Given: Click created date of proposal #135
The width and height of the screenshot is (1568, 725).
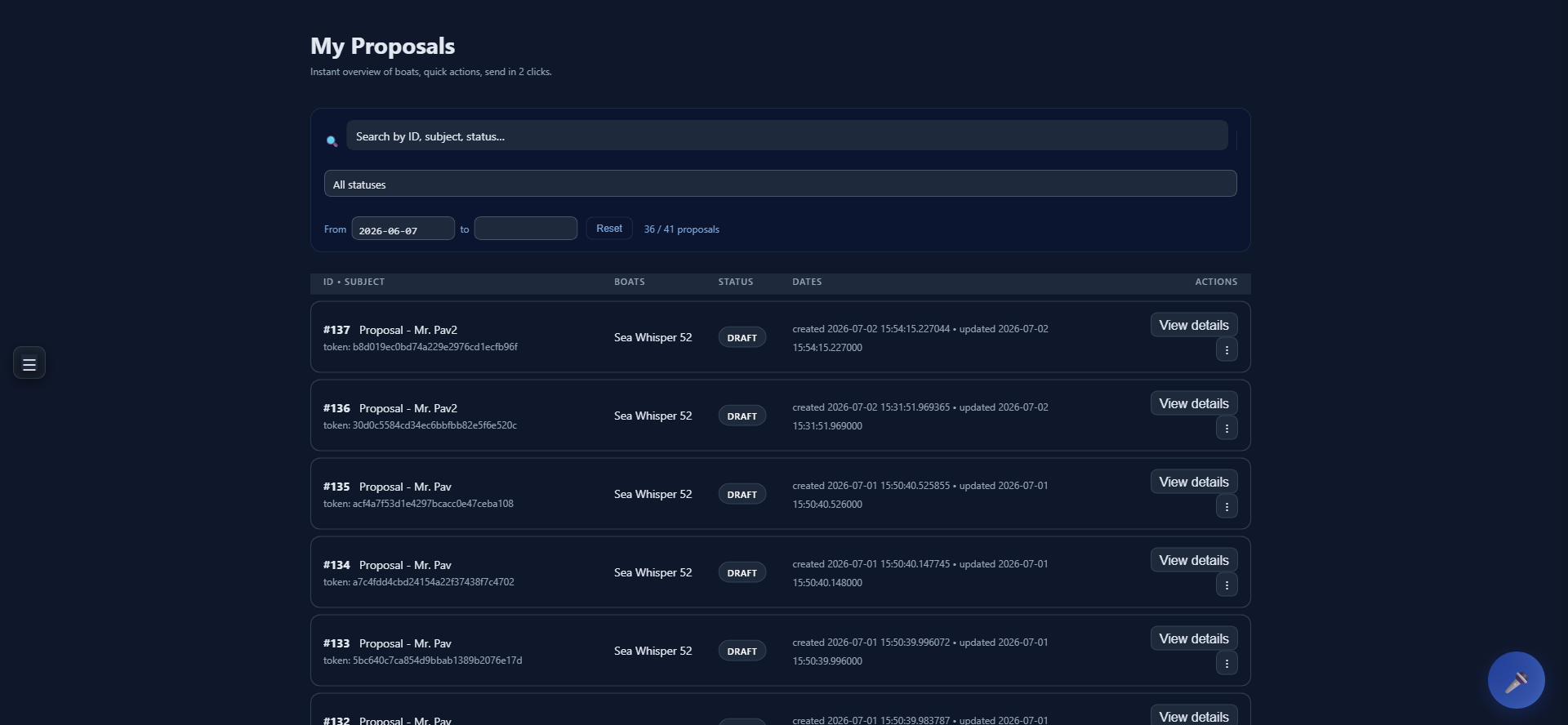Looking at the screenshot, I should [871, 486].
